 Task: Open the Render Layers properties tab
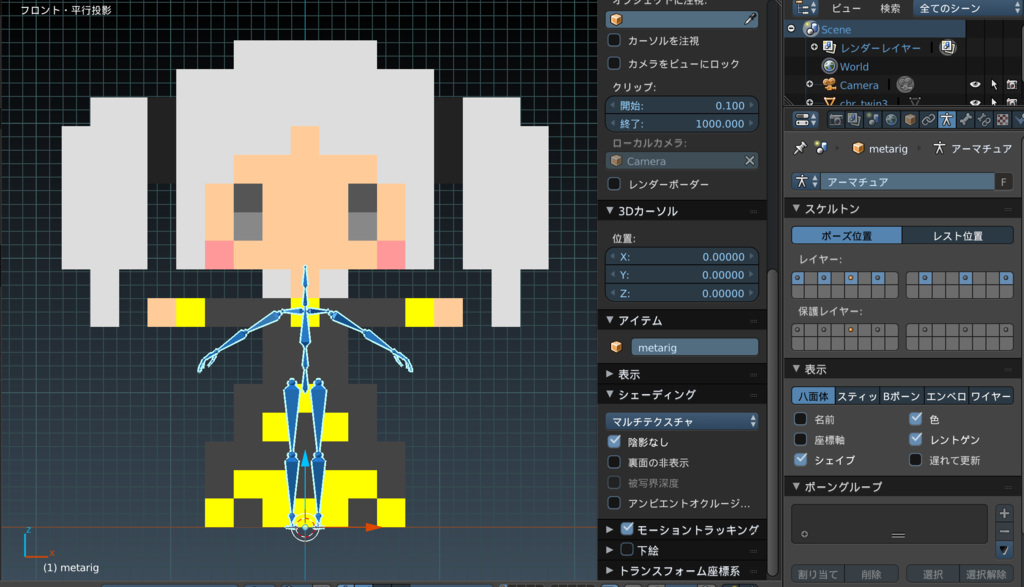pyautogui.click(x=854, y=120)
